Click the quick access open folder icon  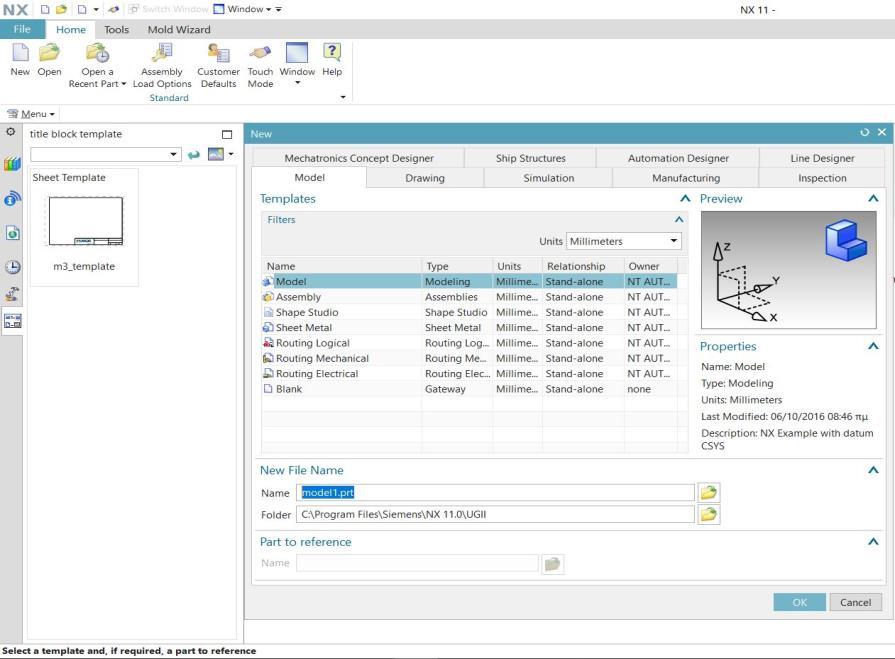tap(61, 9)
